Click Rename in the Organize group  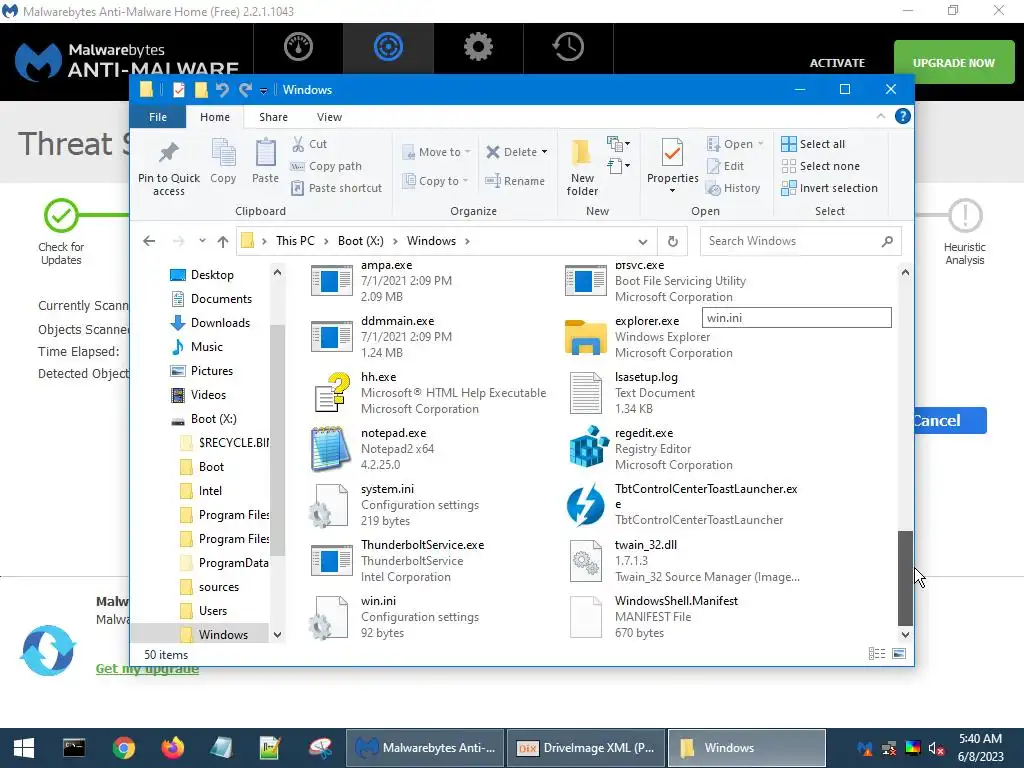click(515, 181)
